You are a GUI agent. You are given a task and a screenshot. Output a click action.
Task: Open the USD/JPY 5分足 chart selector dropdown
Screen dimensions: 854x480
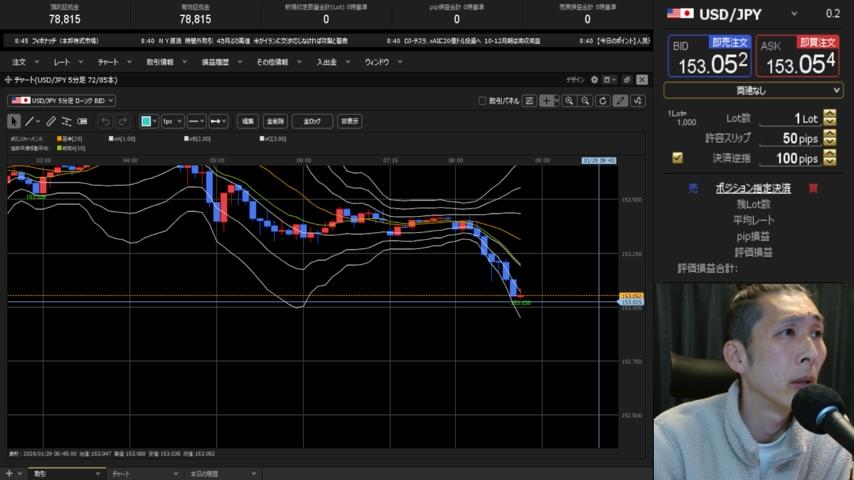click(x=62, y=100)
